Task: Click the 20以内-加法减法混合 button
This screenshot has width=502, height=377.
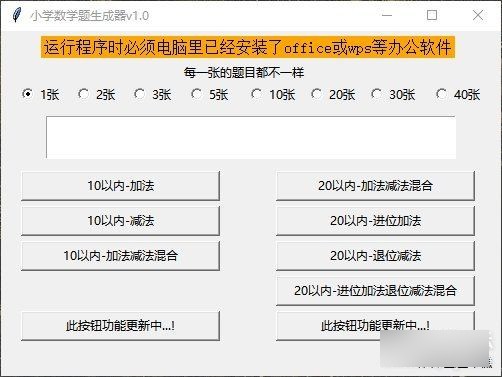Action: click(375, 186)
